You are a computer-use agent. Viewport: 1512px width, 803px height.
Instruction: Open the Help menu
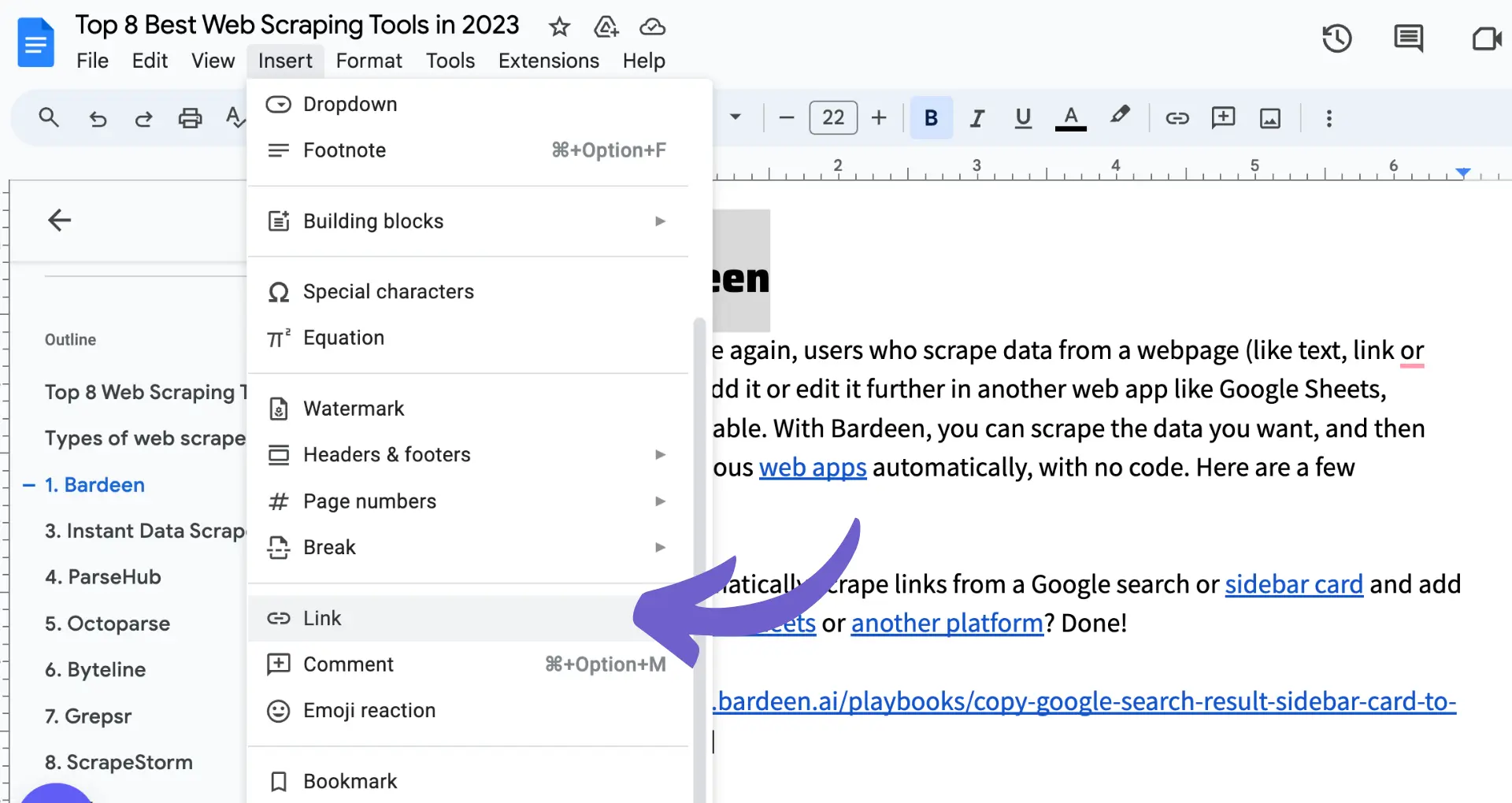point(643,61)
